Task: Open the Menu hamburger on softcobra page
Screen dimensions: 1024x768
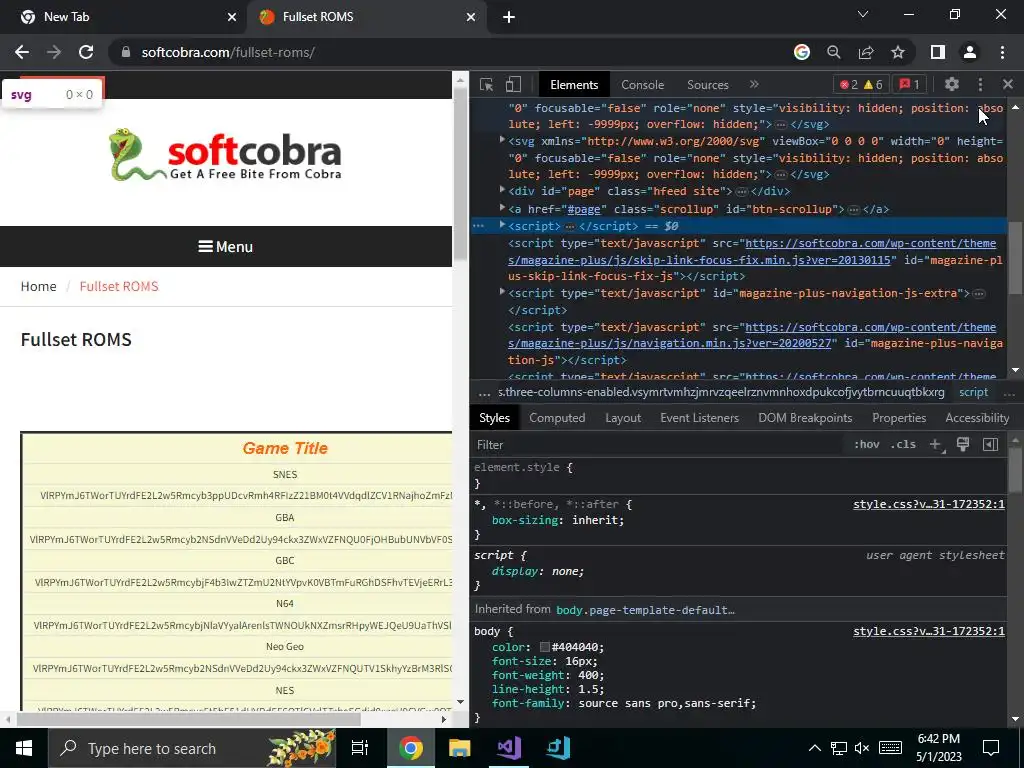Action: [225, 247]
